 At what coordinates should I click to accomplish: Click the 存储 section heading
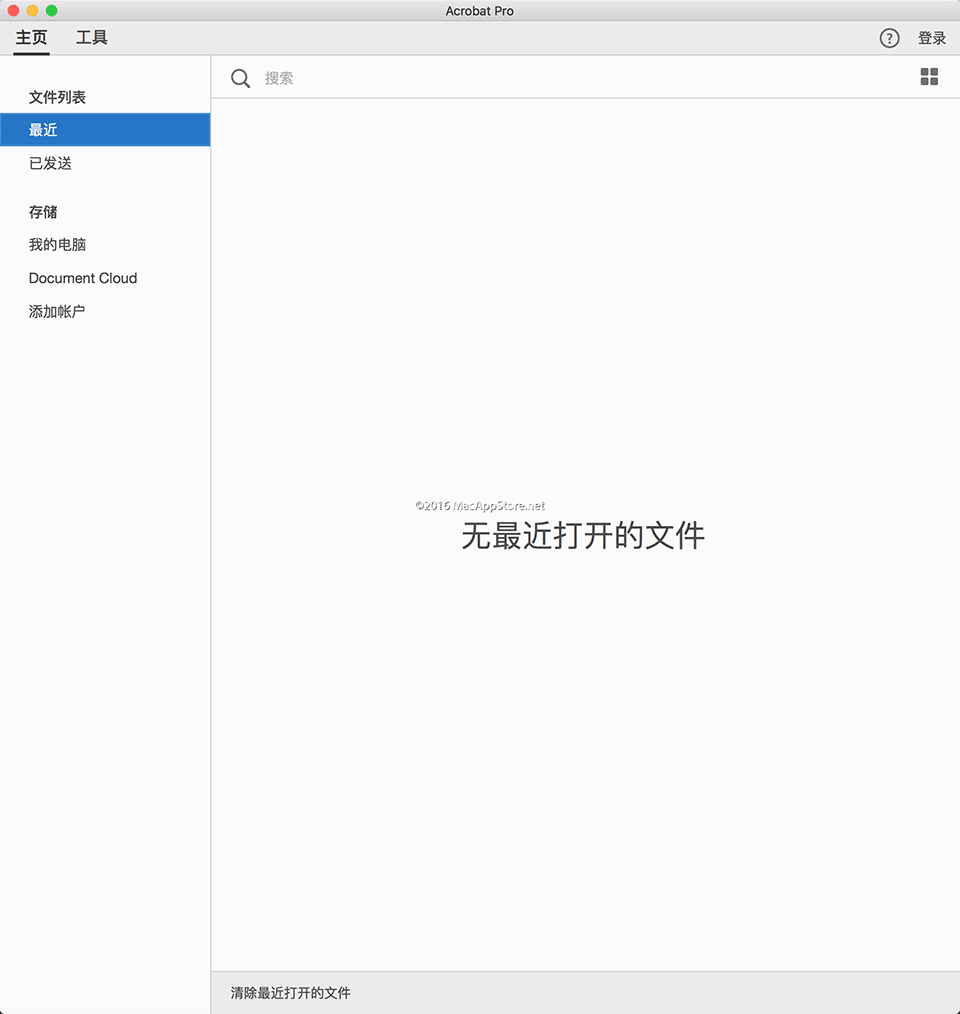pos(43,212)
